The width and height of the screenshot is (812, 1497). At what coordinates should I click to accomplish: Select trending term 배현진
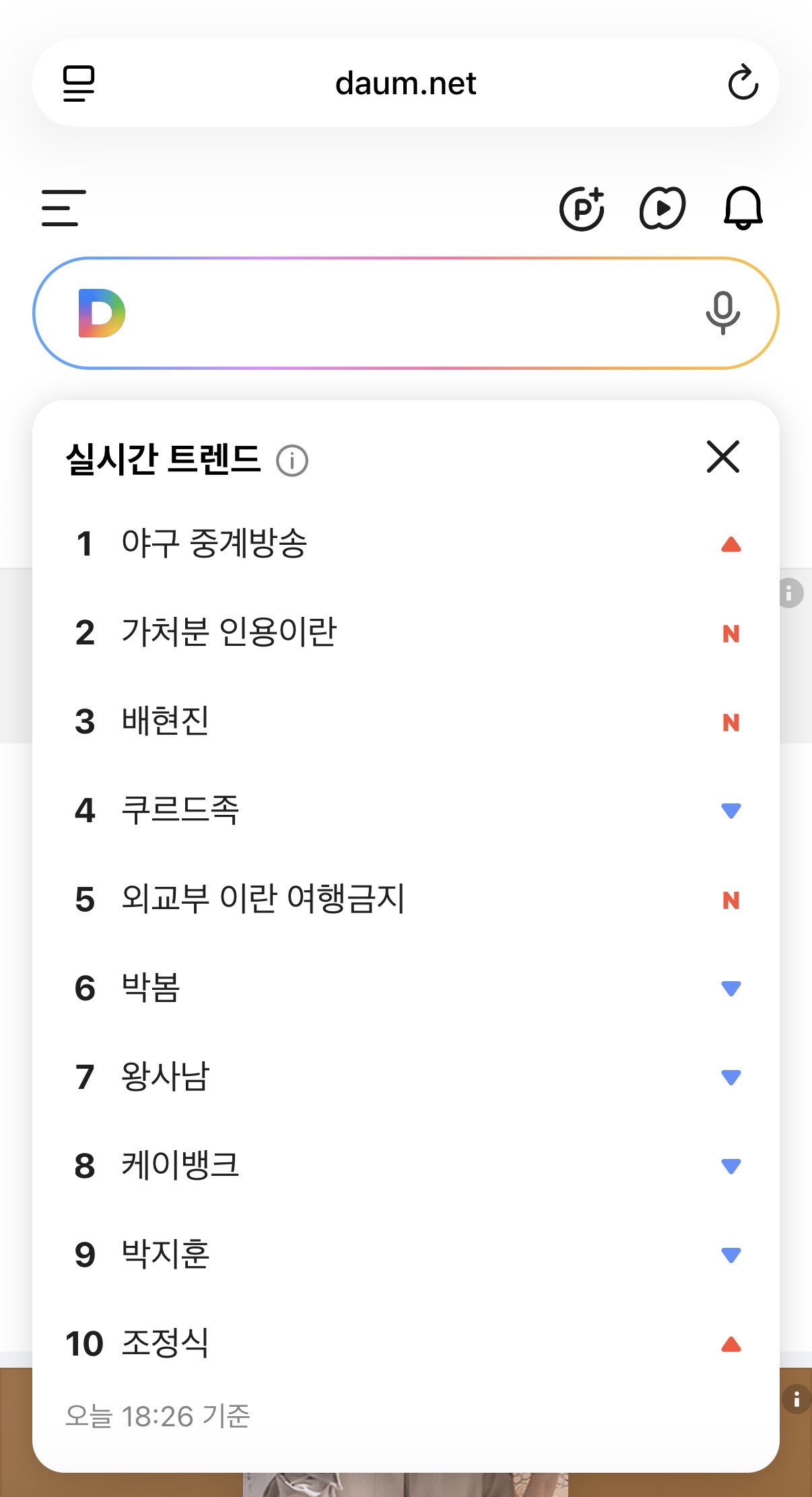click(x=166, y=721)
